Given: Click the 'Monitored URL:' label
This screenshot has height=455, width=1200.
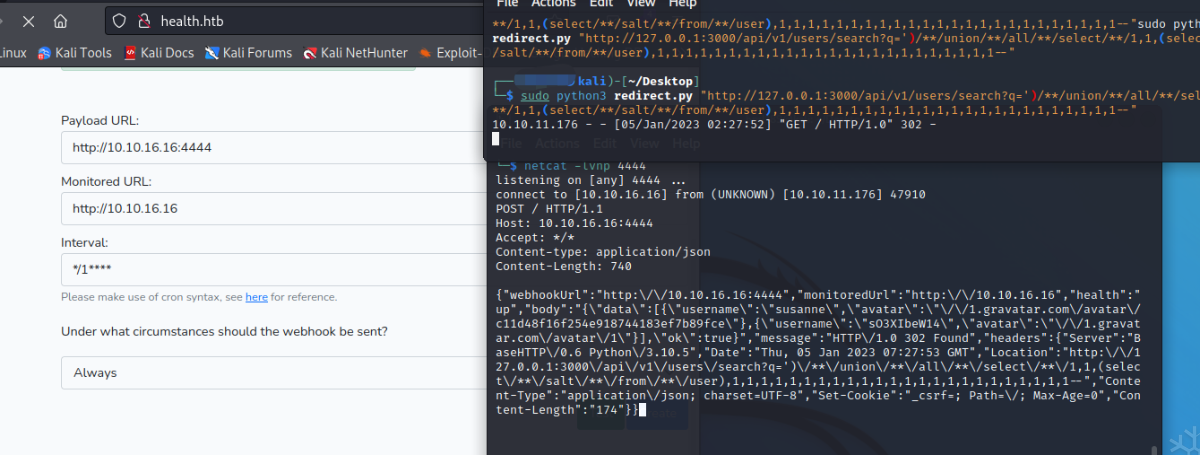Looking at the screenshot, I should [x=107, y=181].
